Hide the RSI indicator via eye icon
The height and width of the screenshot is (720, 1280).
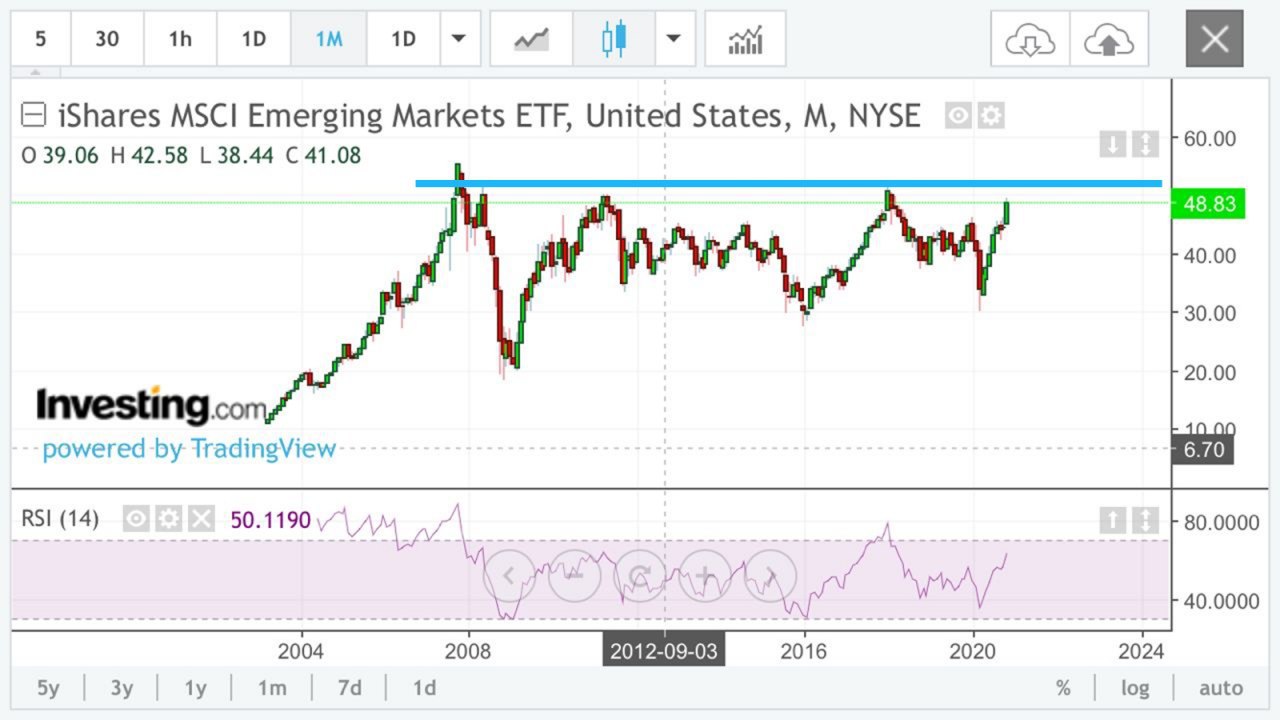137,518
